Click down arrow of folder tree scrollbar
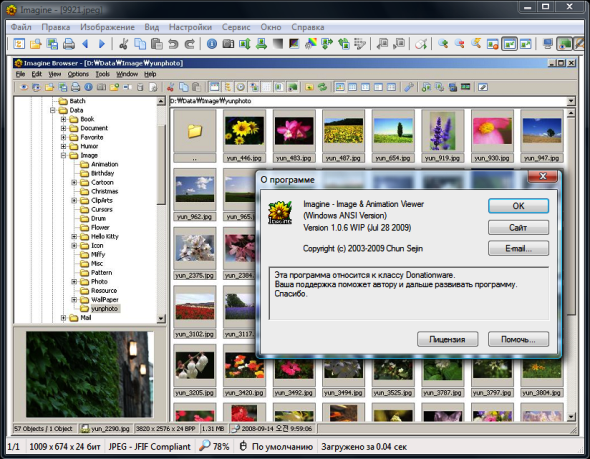590x459 pixels. click(x=161, y=319)
